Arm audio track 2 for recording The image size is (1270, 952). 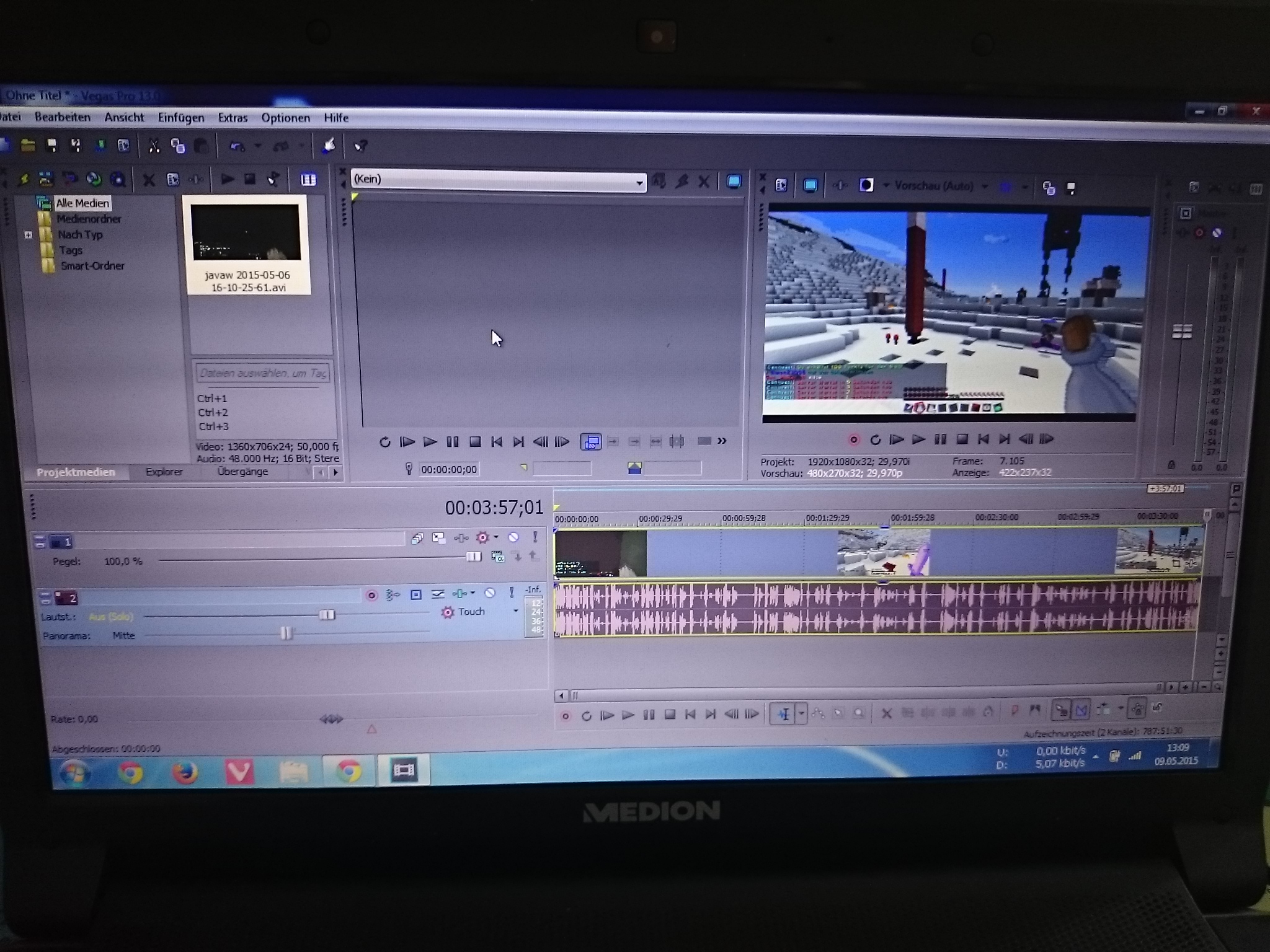pos(371,596)
